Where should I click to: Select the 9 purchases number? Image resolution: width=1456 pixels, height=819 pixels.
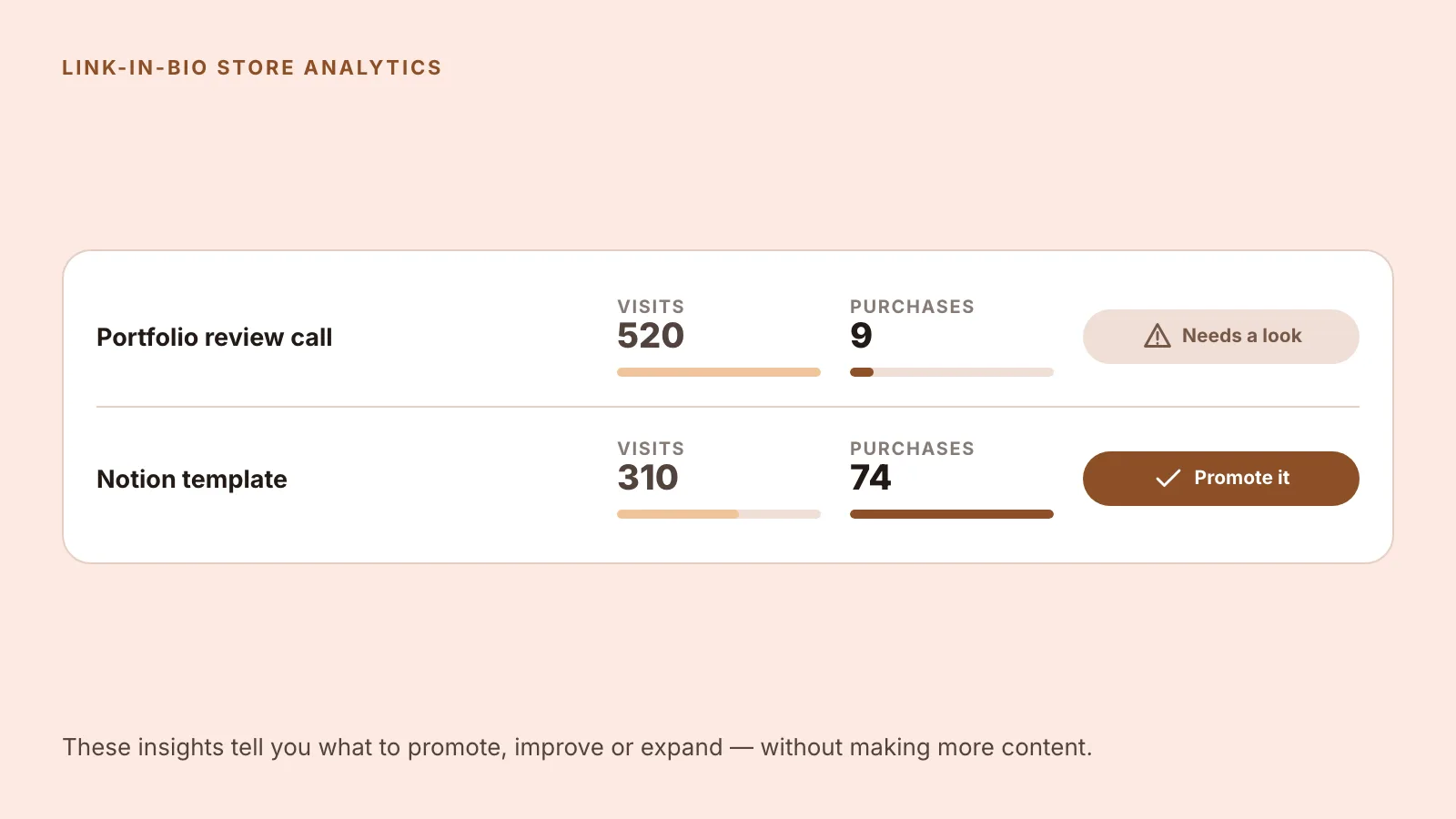tap(861, 336)
